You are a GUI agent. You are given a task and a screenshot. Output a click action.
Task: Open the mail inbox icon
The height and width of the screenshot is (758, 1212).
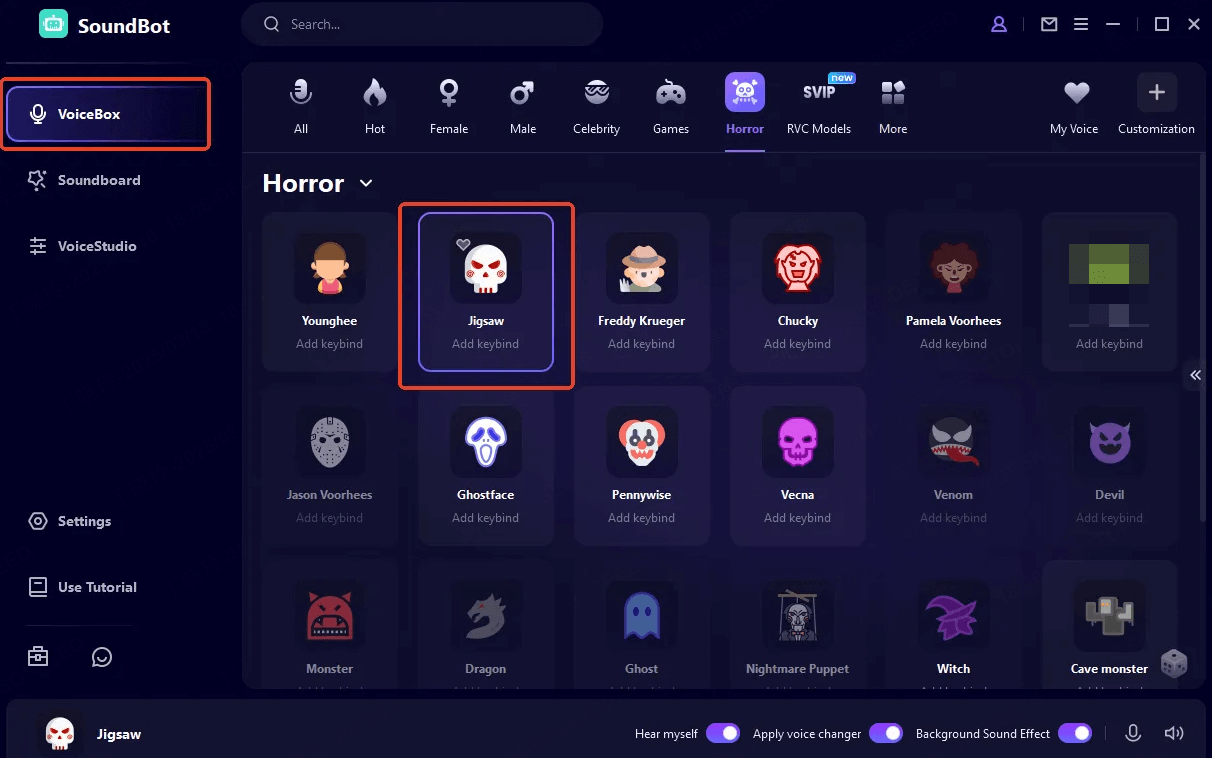[x=1049, y=24]
